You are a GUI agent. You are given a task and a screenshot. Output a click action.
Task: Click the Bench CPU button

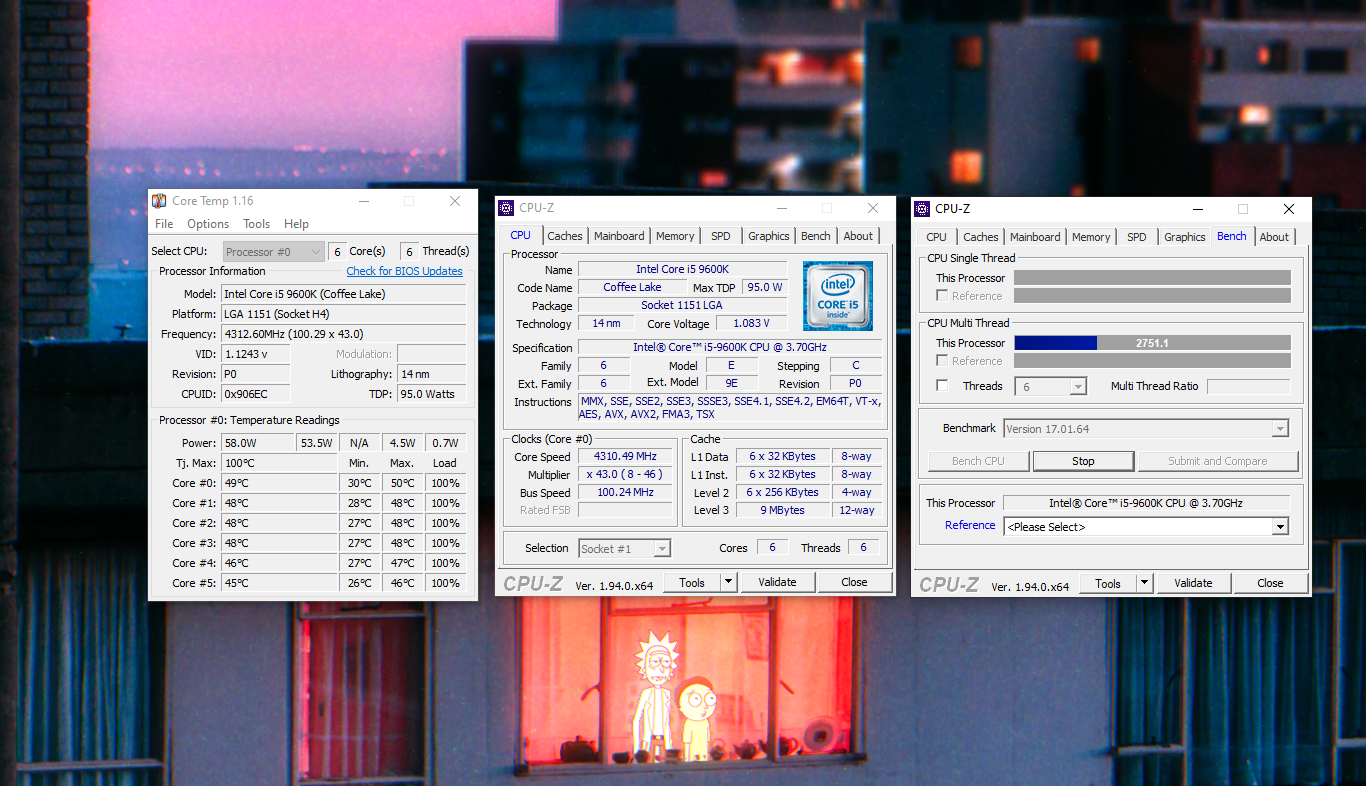coord(977,461)
